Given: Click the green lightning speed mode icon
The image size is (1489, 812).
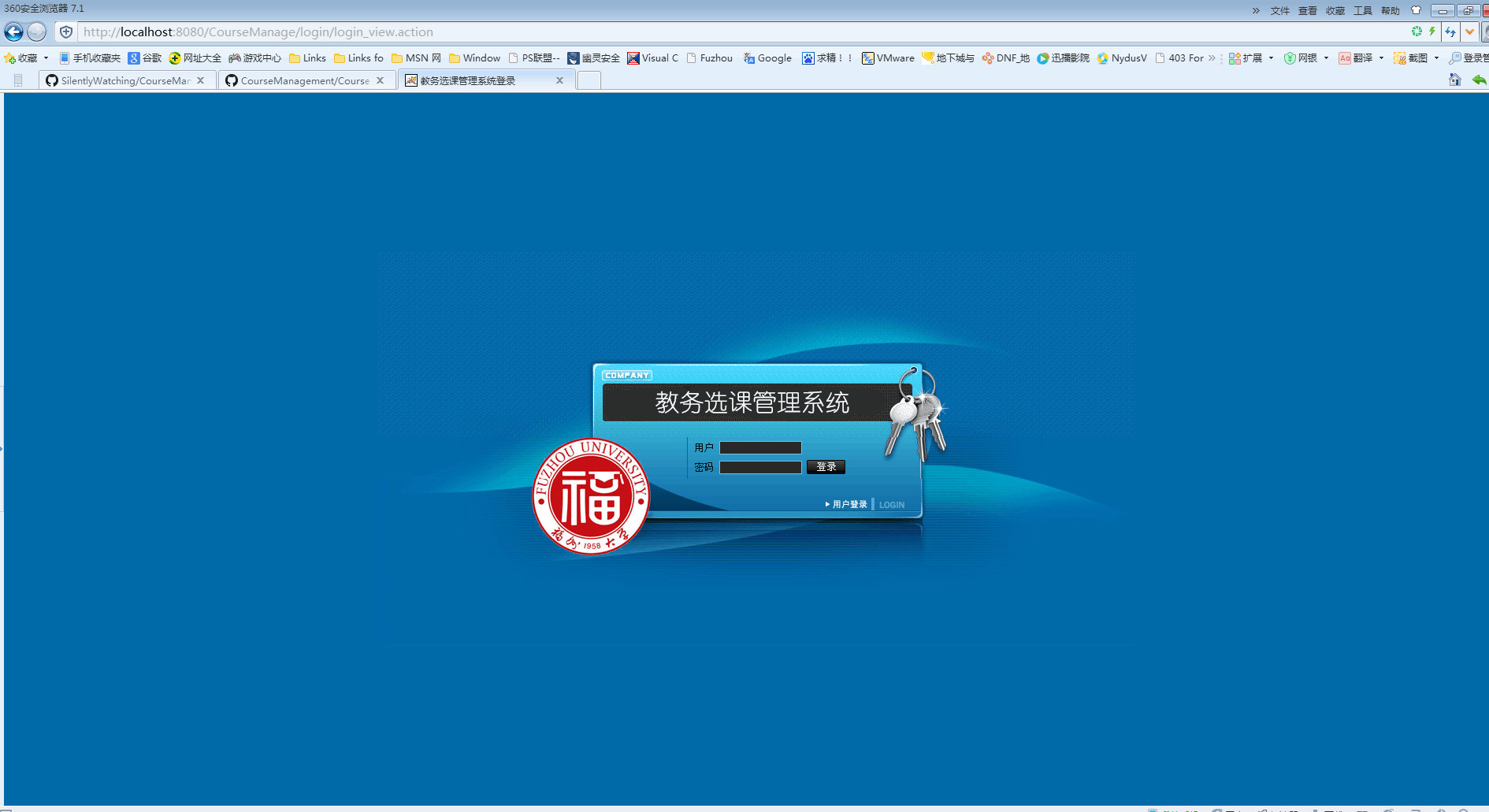Looking at the screenshot, I should 1431,32.
